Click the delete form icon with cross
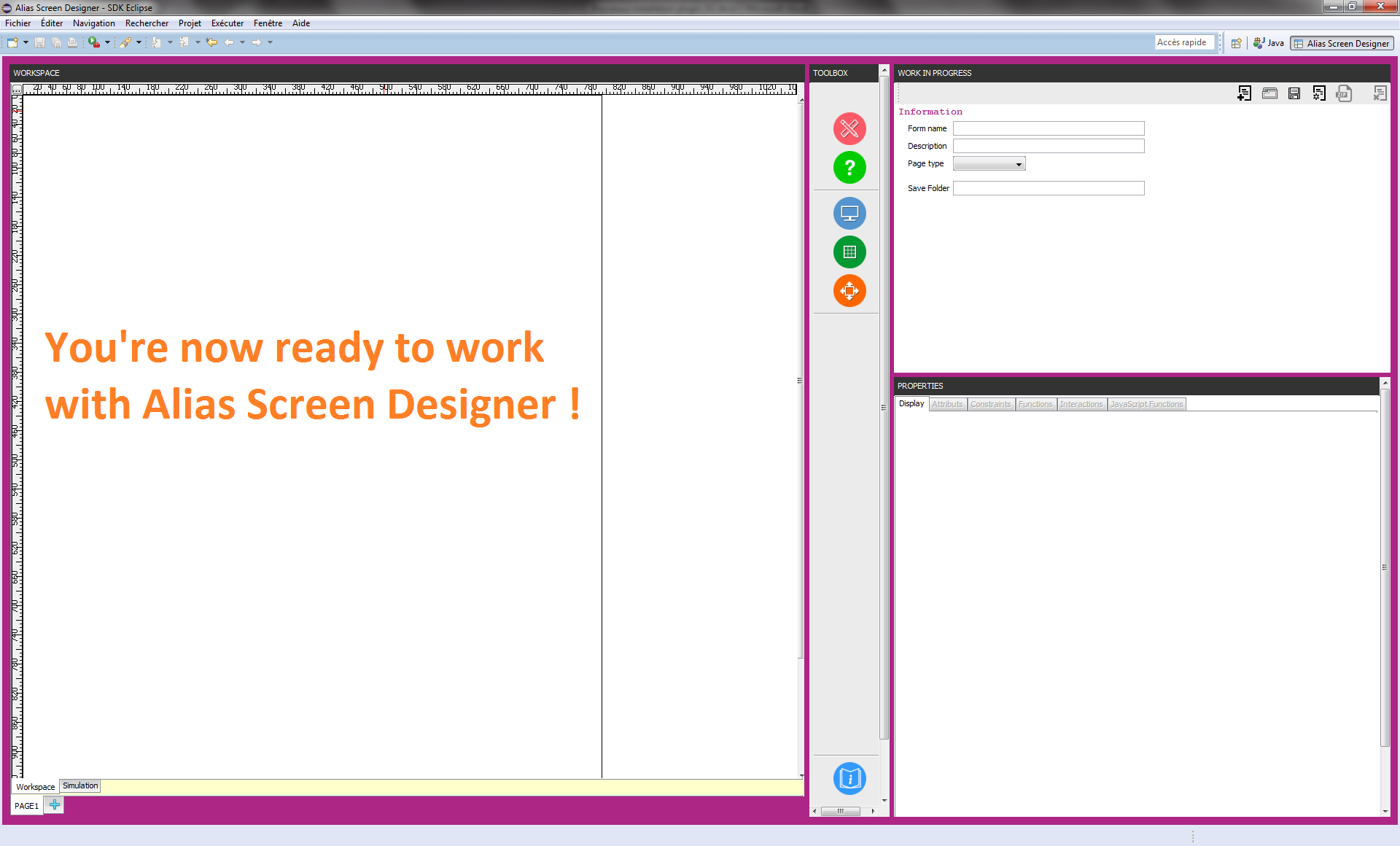 pos(1380,93)
